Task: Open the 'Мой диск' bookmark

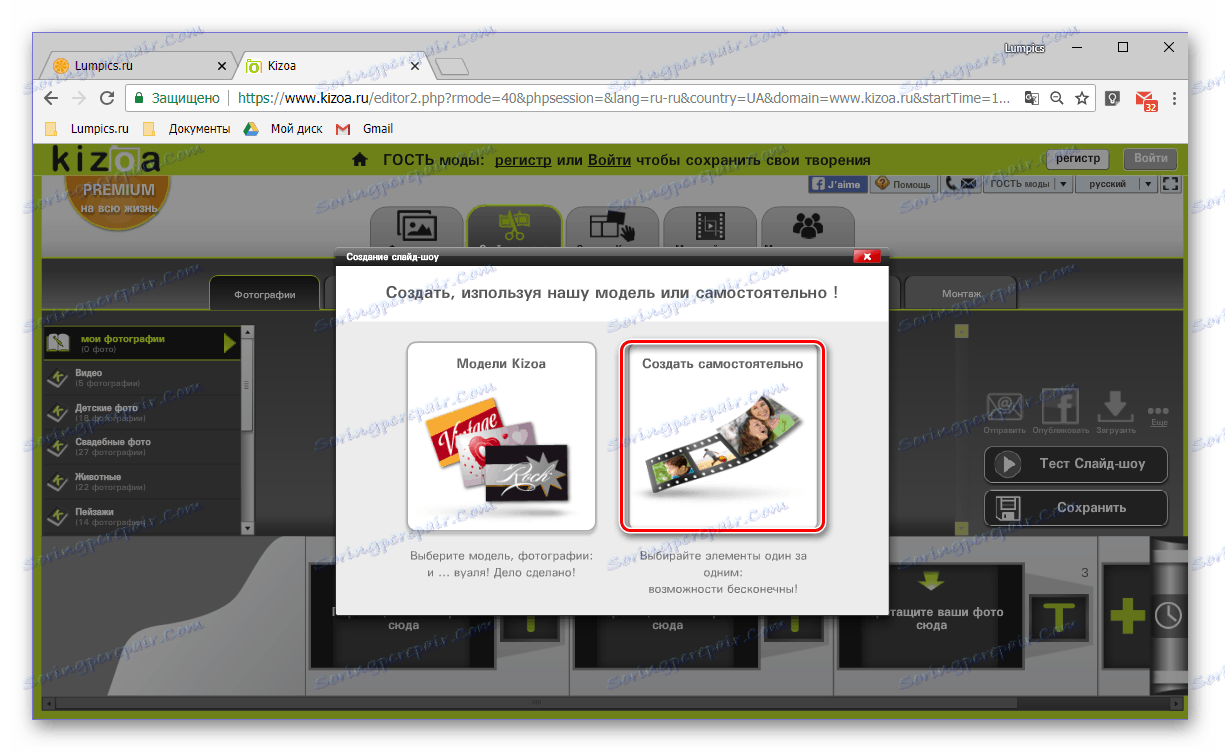Action: (284, 128)
